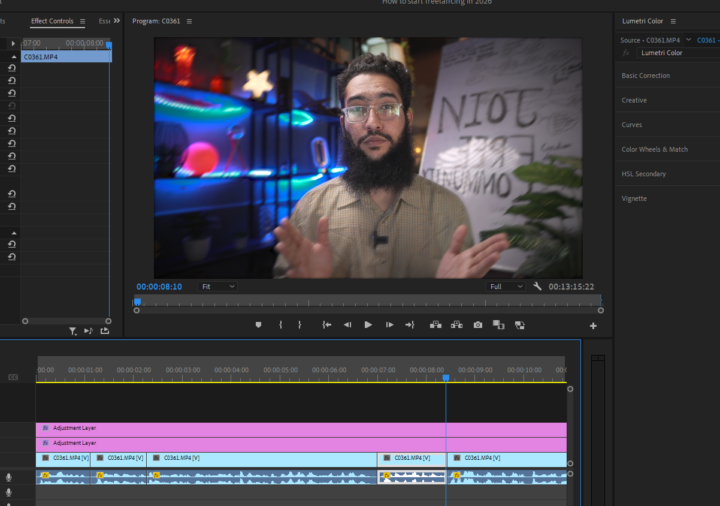Click the Add Marker icon
This screenshot has width=720, height=506.
click(258, 325)
